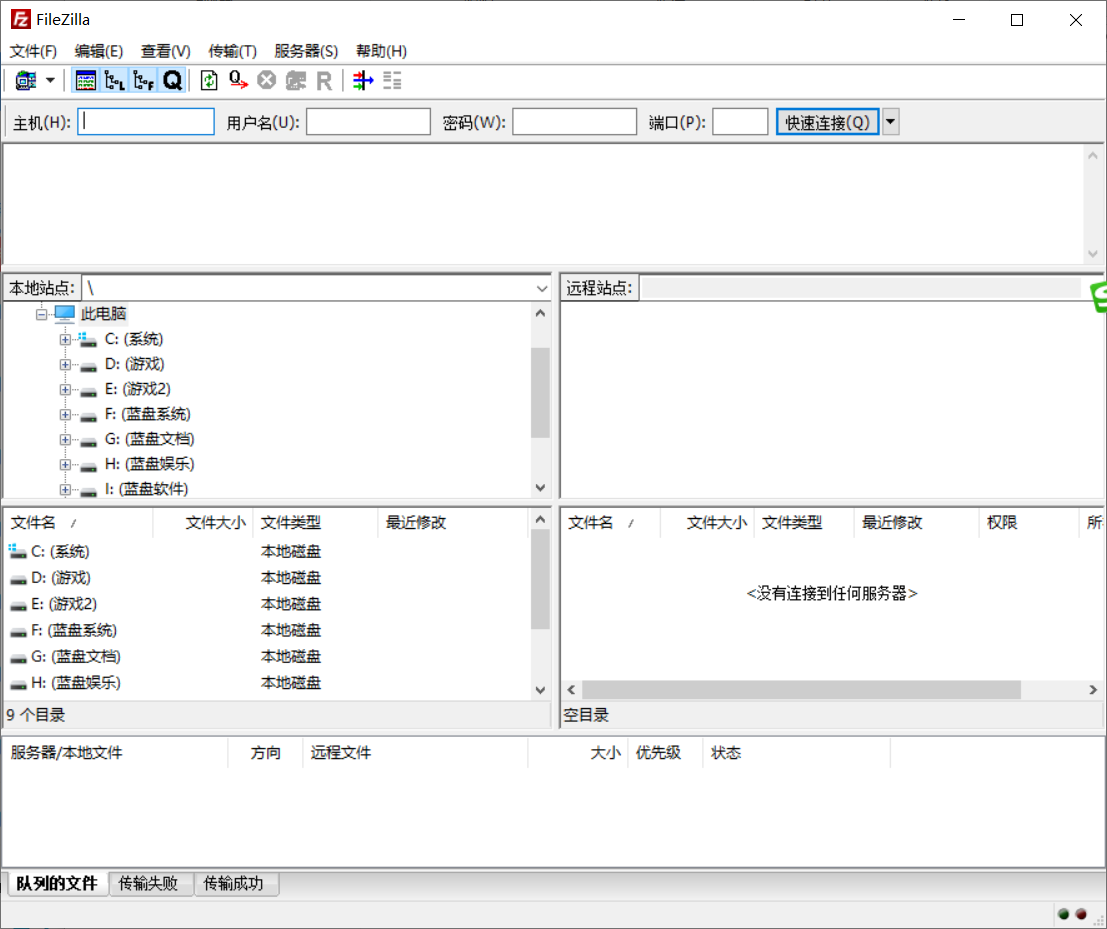Expand the D: (游戏) drive node

[x=65, y=364]
